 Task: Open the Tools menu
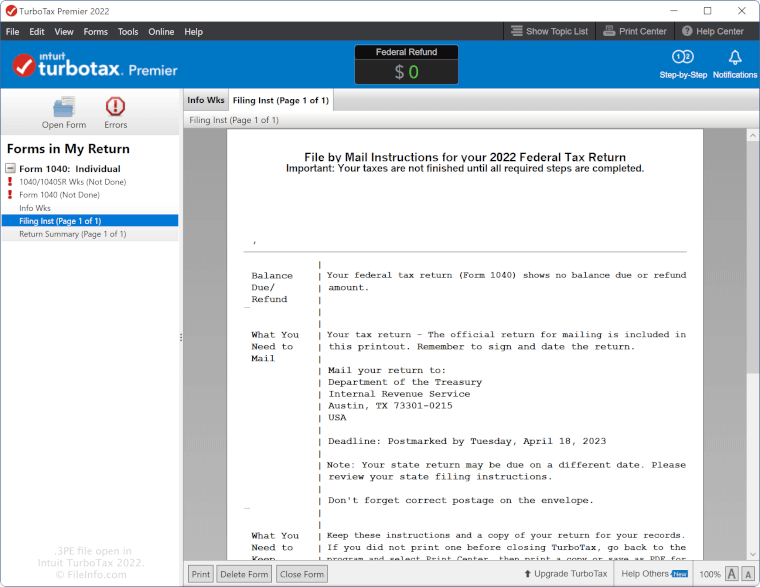[x=128, y=31]
